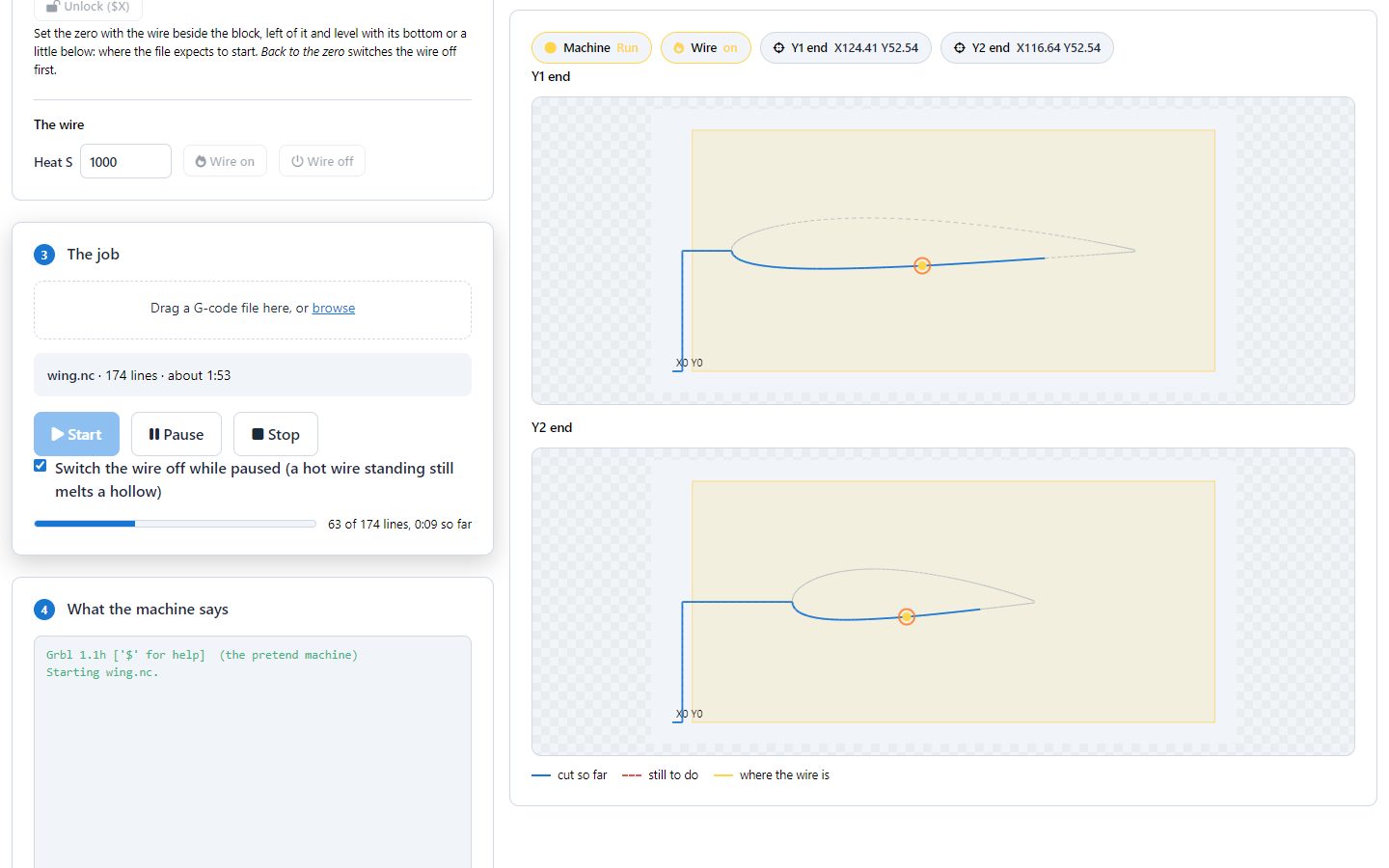
Task: Select the 'Y1 end' heading above top preview
Action: click(x=551, y=76)
